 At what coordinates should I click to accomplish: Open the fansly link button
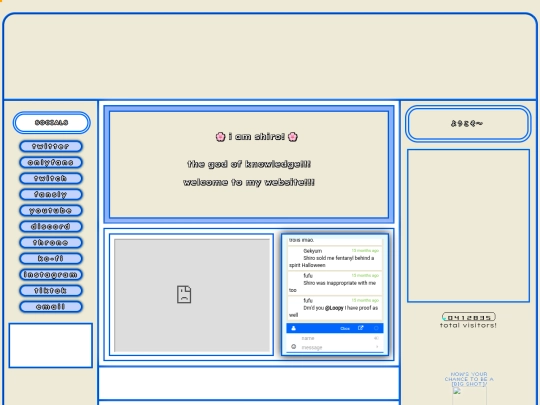pyautogui.click(x=51, y=194)
